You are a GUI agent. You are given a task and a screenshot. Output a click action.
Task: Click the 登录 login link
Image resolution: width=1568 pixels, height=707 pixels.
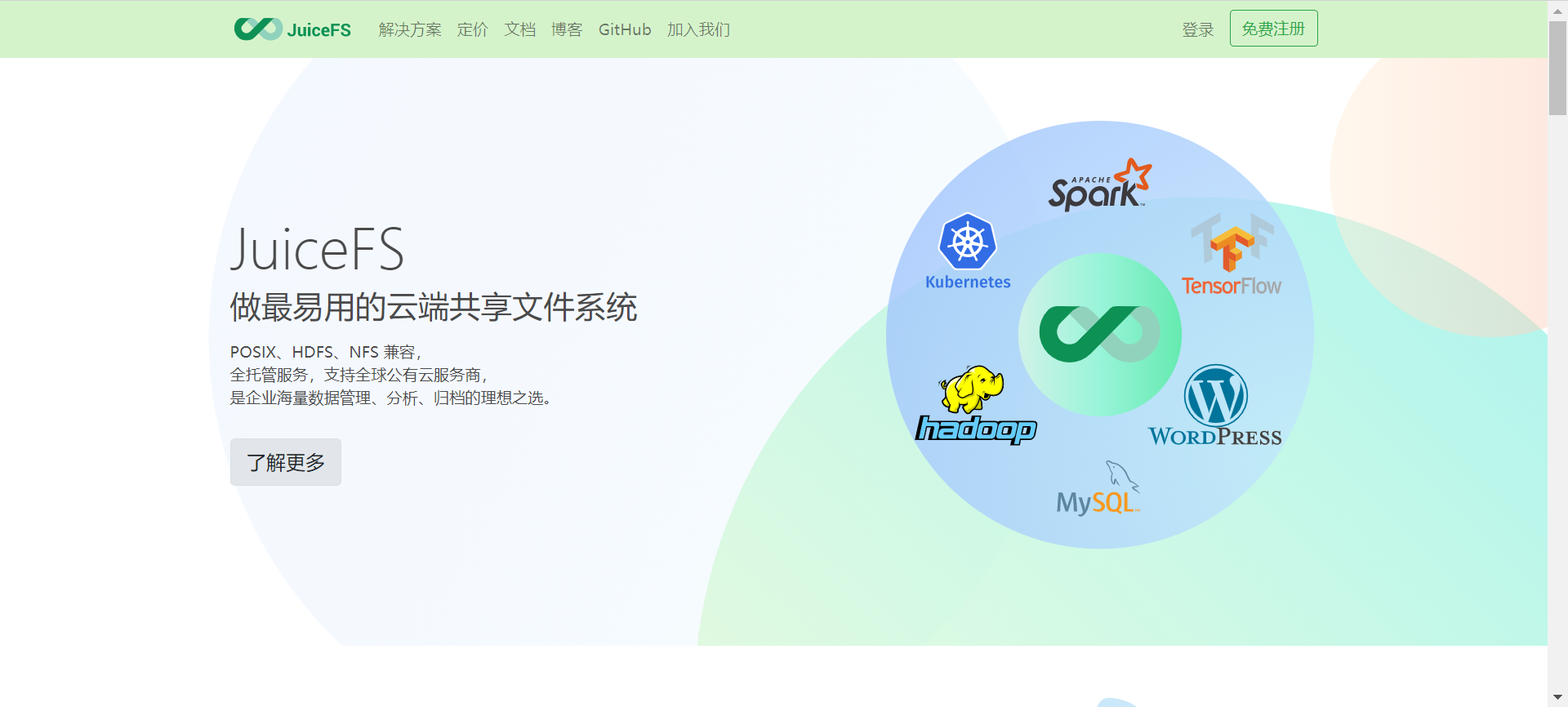point(1198,29)
